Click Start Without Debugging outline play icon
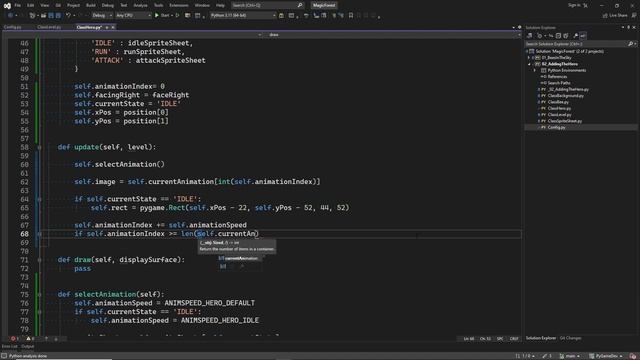Image resolution: width=640 pixels, height=360 pixels. point(177,16)
